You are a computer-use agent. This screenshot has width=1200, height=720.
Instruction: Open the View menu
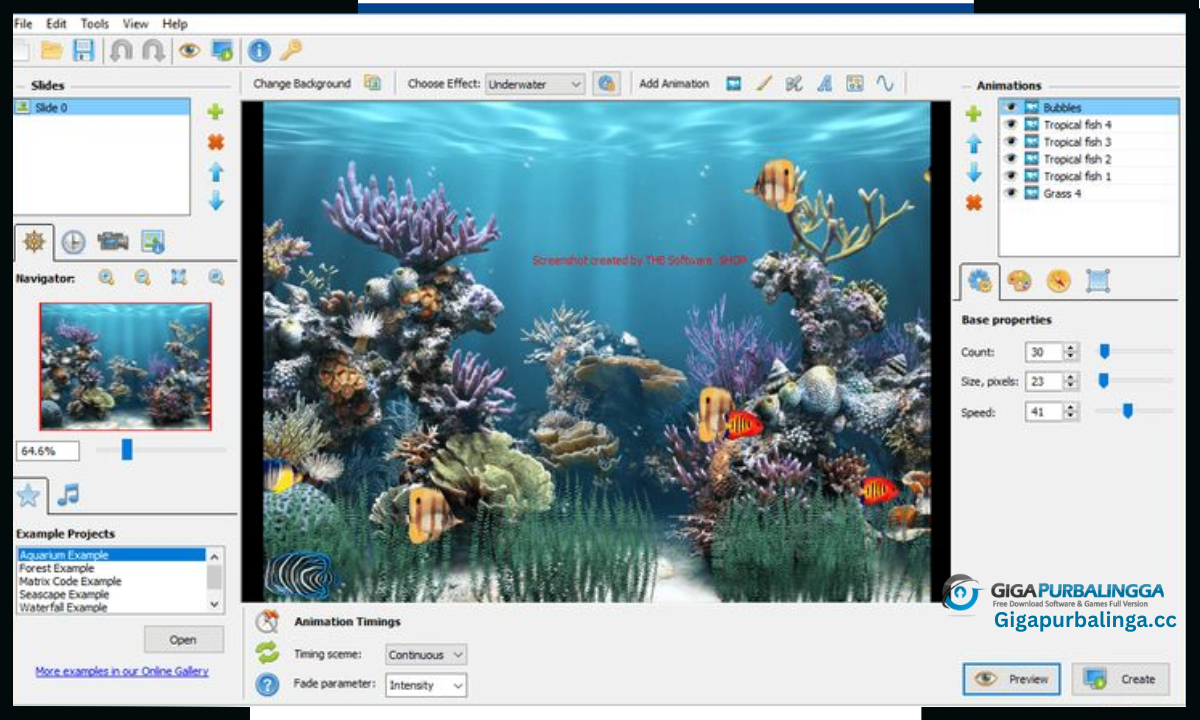click(136, 23)
